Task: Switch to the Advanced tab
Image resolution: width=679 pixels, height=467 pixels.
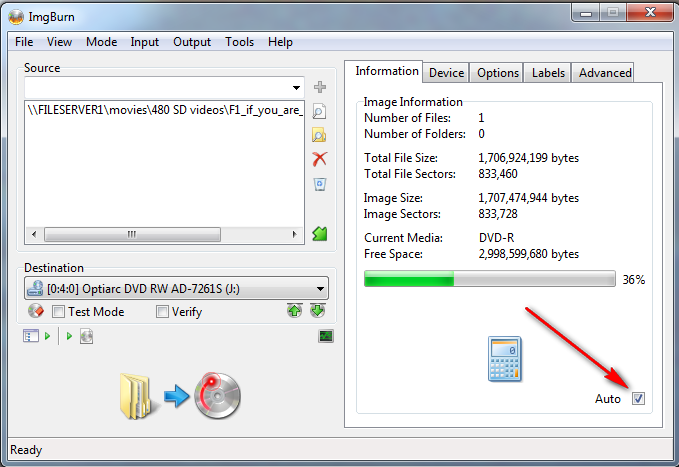Action: [x=605, y=73]
